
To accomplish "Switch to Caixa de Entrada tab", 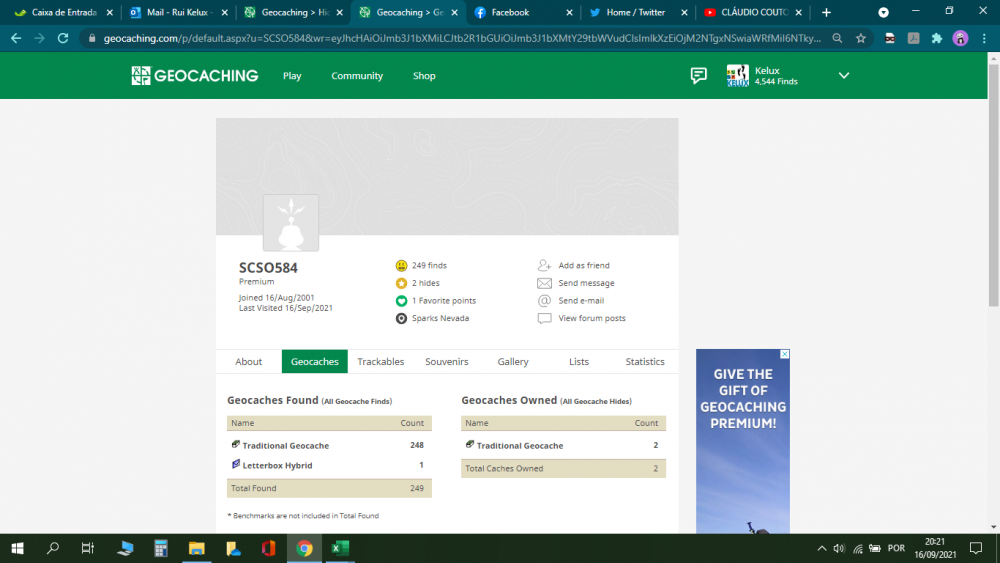I will pos(64,12).
